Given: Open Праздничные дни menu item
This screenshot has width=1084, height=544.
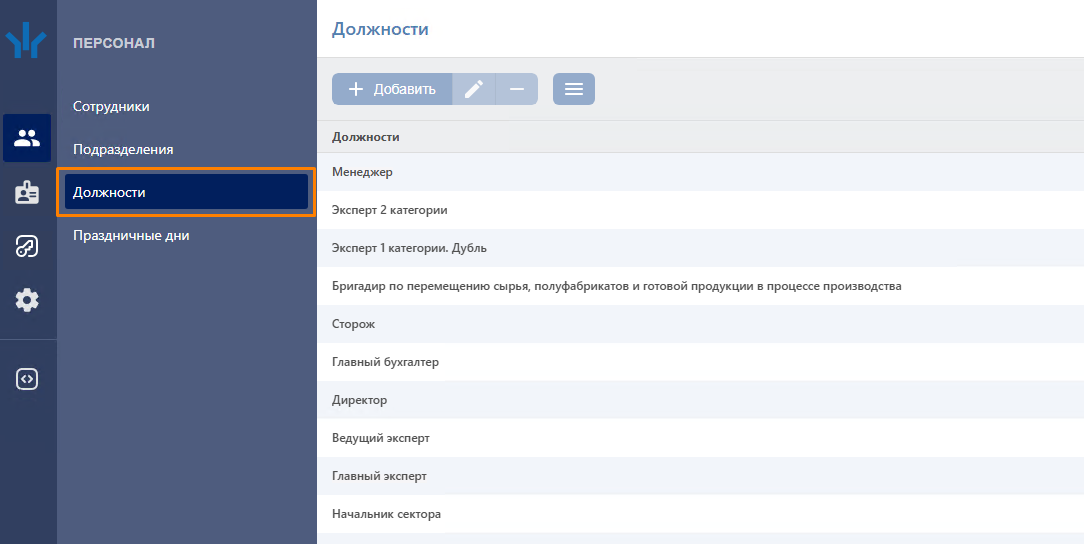Looking at the screenshot, I should point(131,235).
